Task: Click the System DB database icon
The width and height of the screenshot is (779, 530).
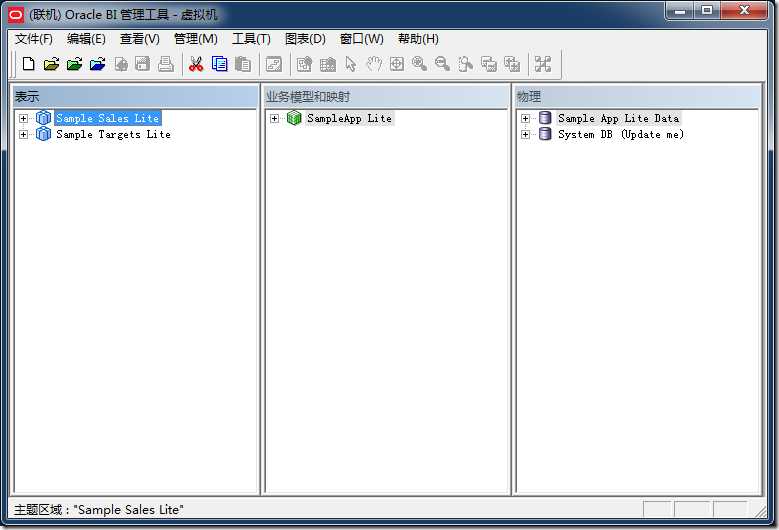Action: pos(545,134)
